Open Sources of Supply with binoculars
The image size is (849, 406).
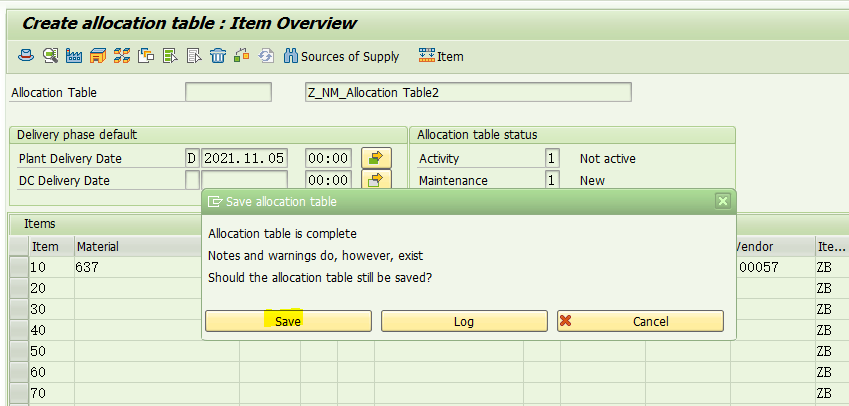coord(341,56)
